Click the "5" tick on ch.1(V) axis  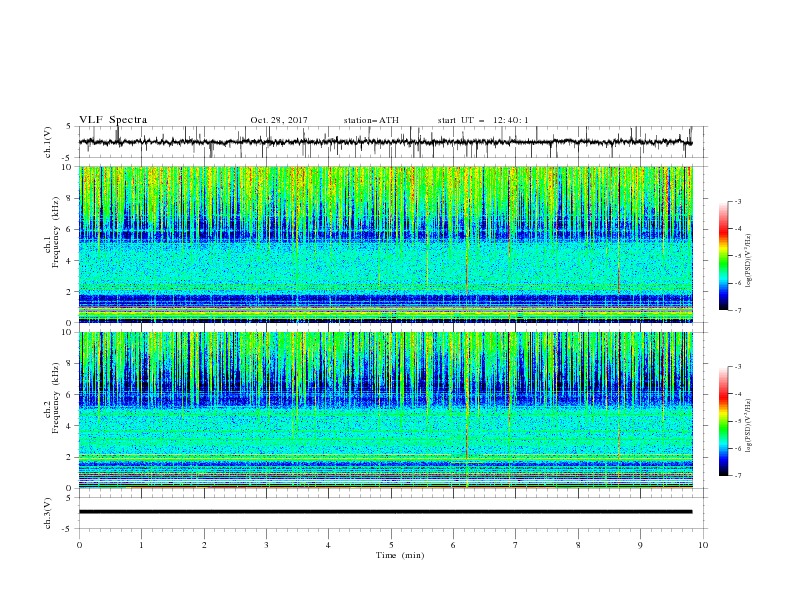click(x=70, y=127)
